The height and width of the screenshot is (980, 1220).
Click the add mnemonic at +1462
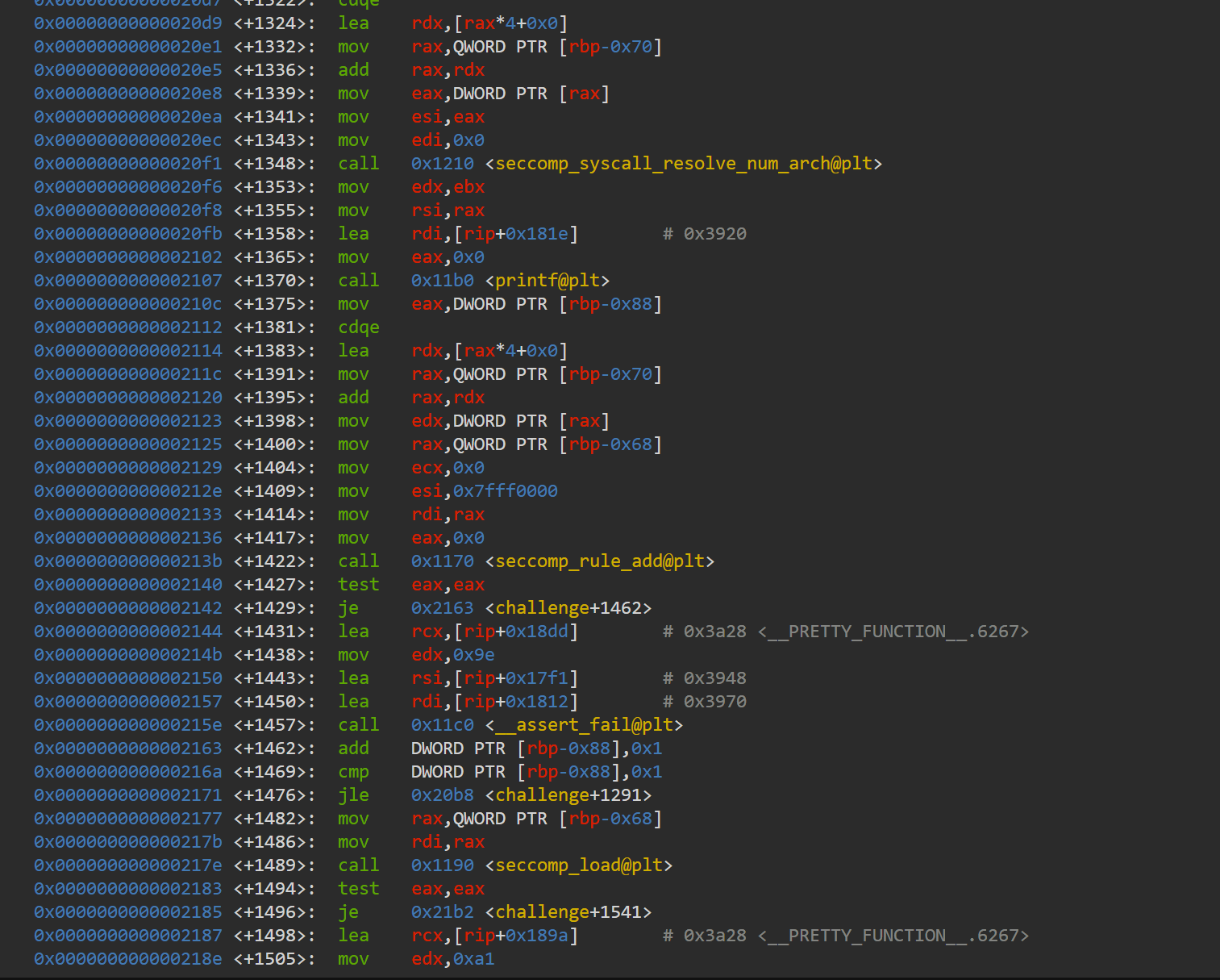pyautogui.click(x=353, y=749)
